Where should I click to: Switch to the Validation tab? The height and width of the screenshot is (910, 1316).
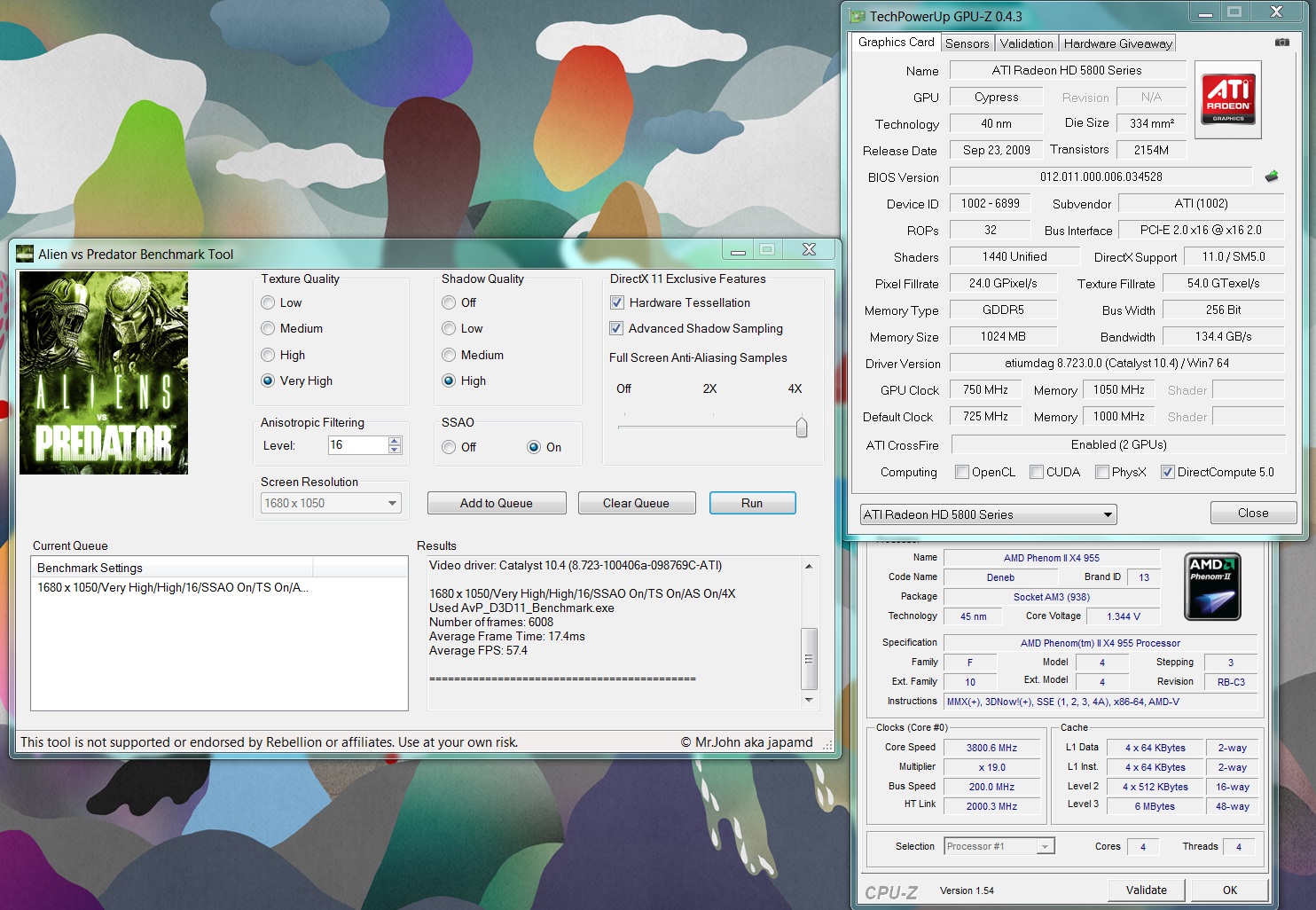1026,43
